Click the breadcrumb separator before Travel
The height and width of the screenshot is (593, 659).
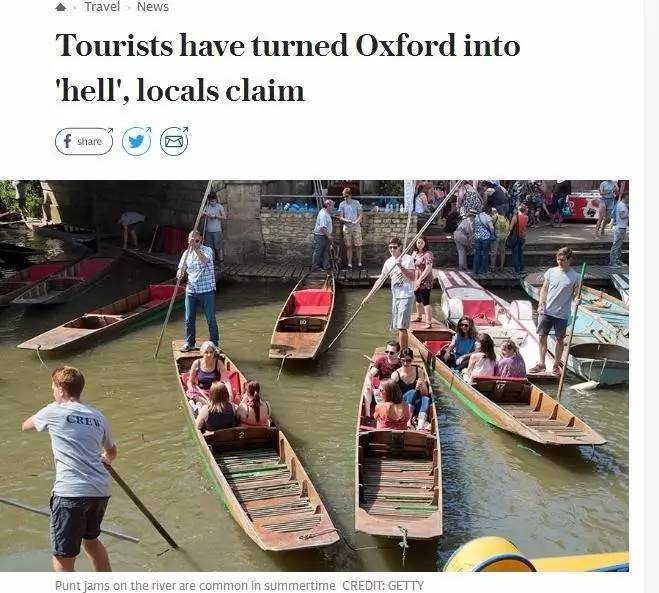[76, 8]
